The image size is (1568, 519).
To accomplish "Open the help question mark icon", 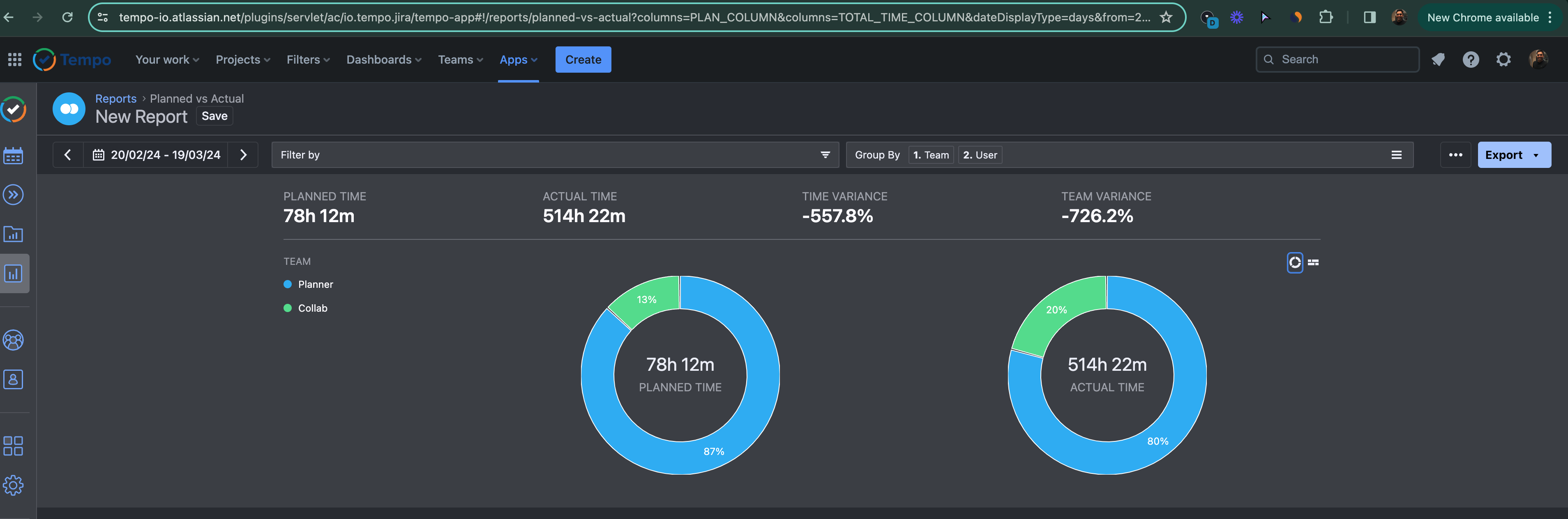I will point(1471,60).
